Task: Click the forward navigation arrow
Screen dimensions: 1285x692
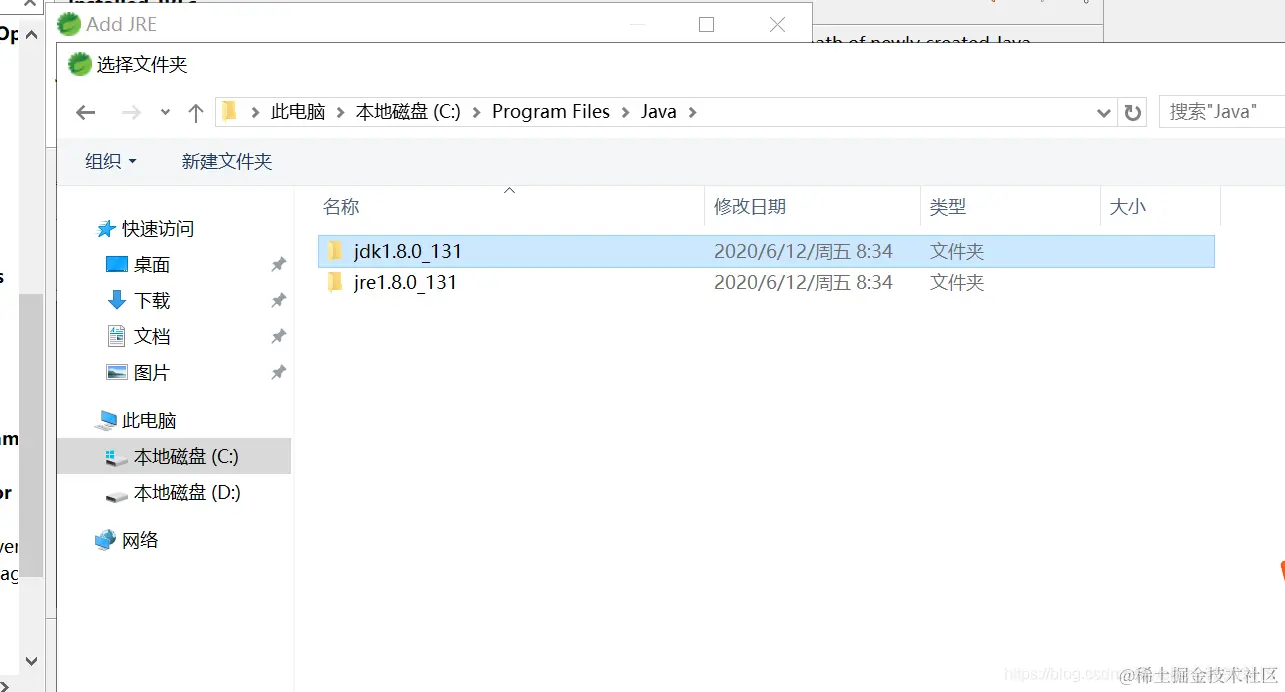Action: (x=131, y=112)
